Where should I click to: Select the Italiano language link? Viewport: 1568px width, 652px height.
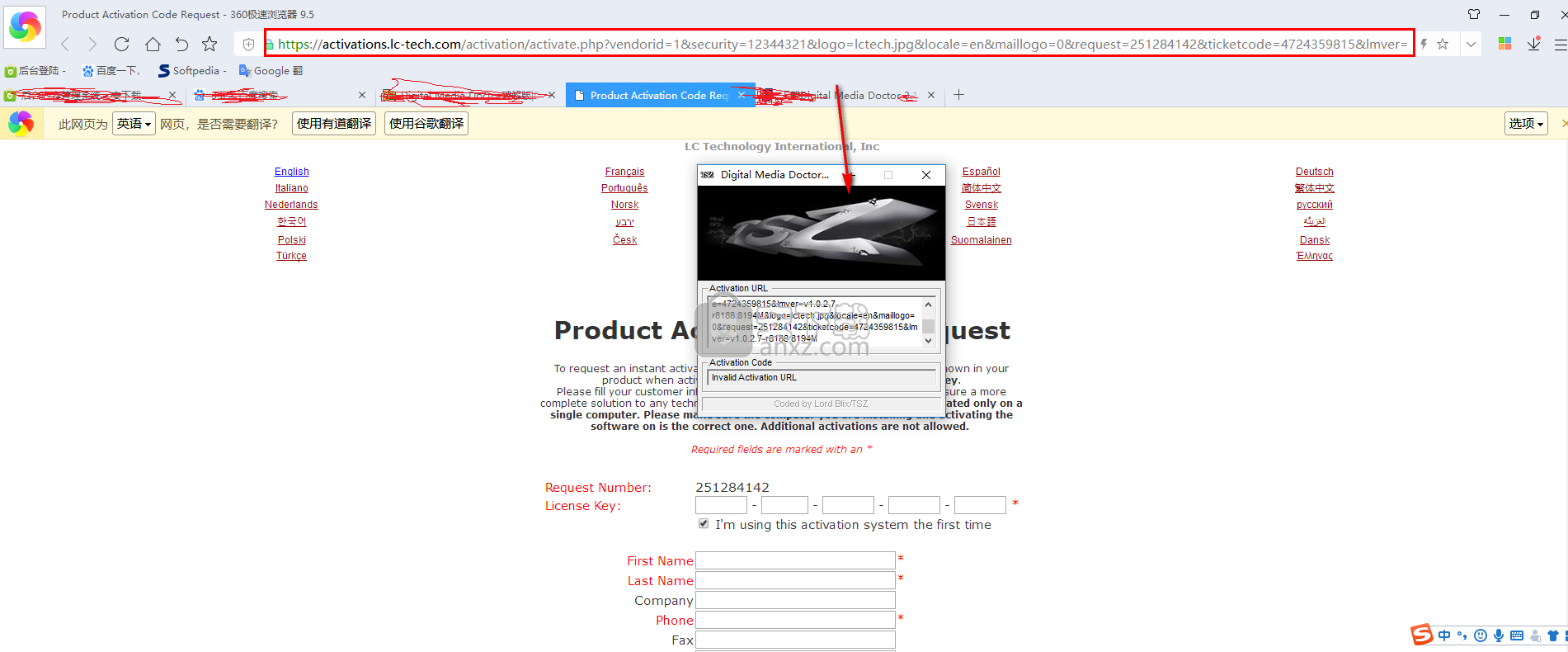pyautogui.click(x=292, y=188)
